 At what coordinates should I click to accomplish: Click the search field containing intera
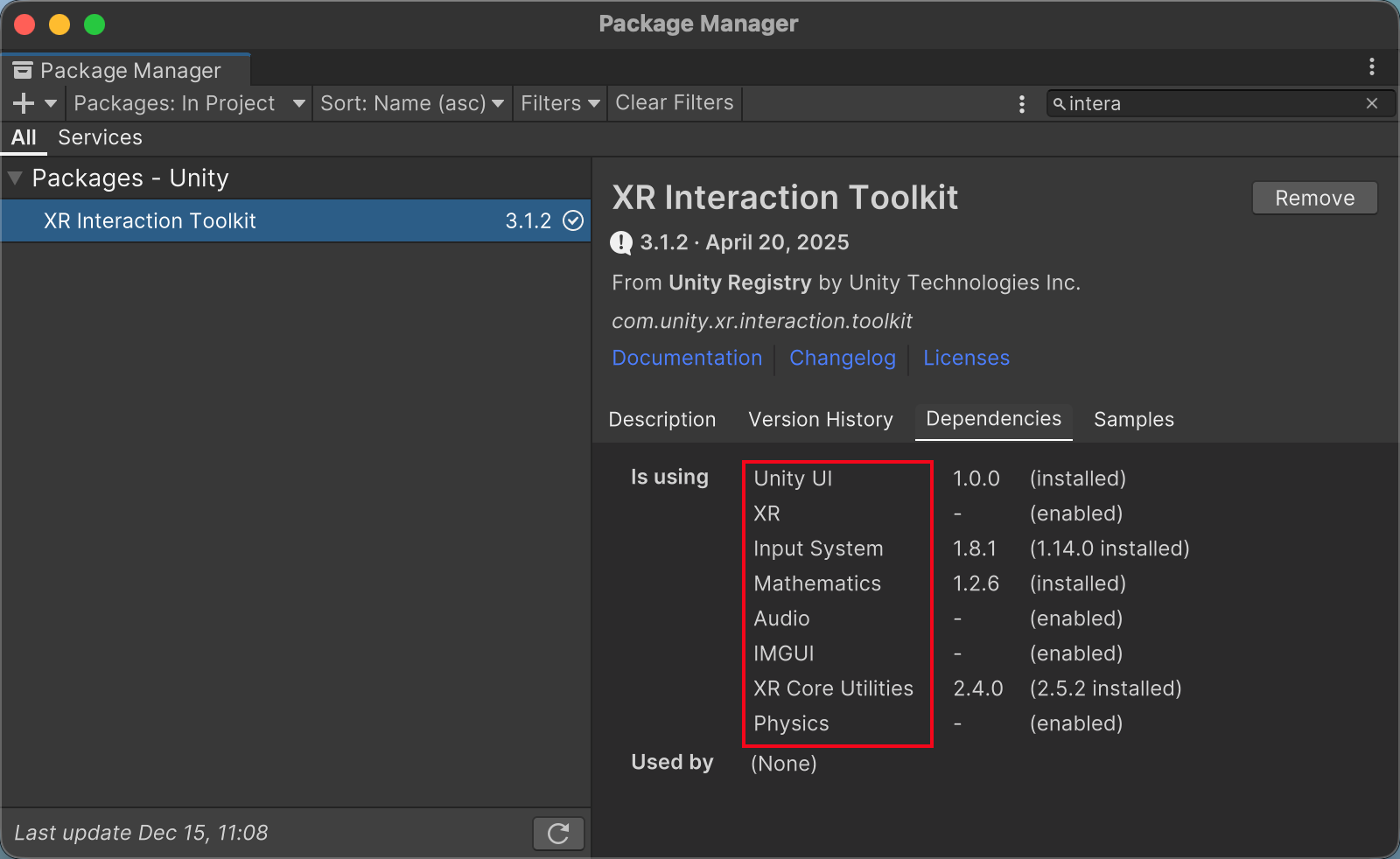tap(1207, 104)
